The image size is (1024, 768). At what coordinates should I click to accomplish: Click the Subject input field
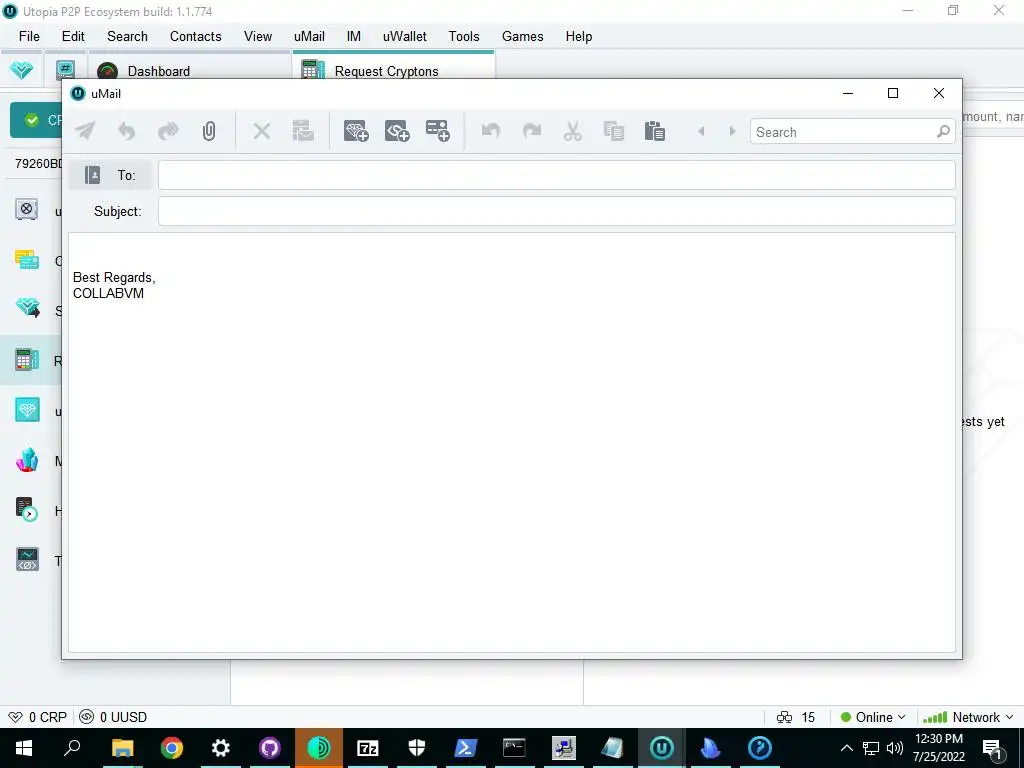click(x=556, y=211)
